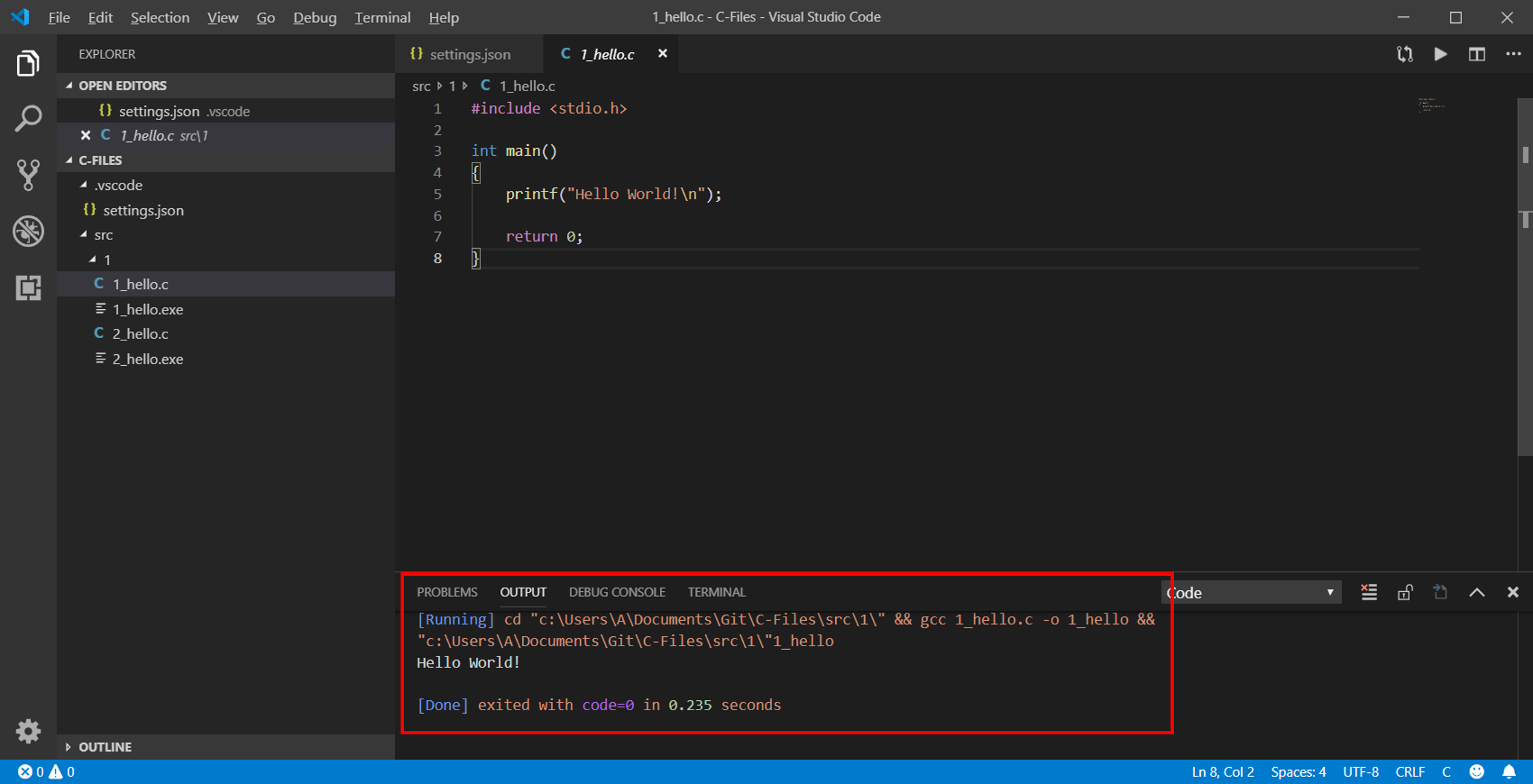1533x784 pixels.
Task: Click the CRLF line ending indicator
Action: pyautogui.click(x=1409, y=771)
